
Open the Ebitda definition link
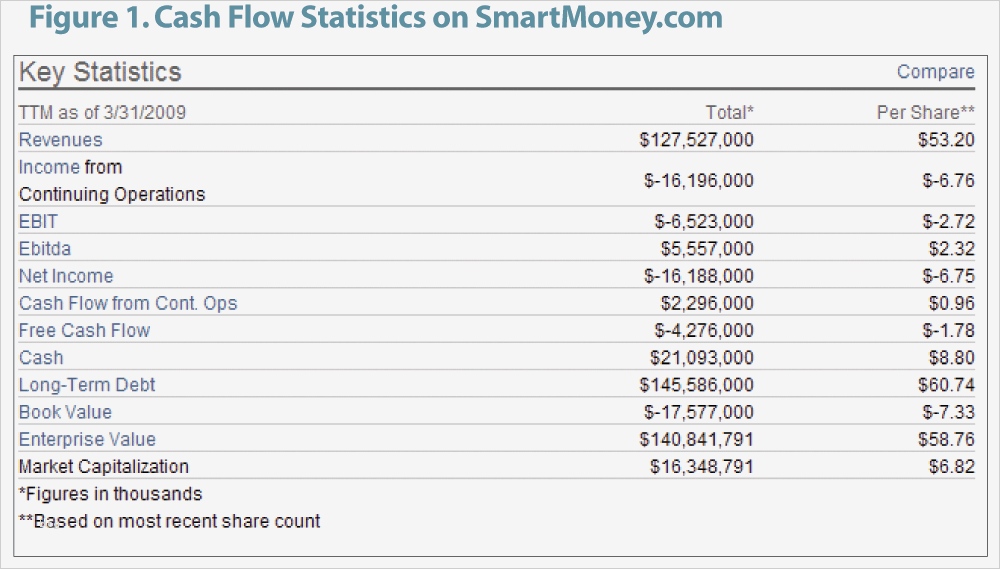[45, 248]
